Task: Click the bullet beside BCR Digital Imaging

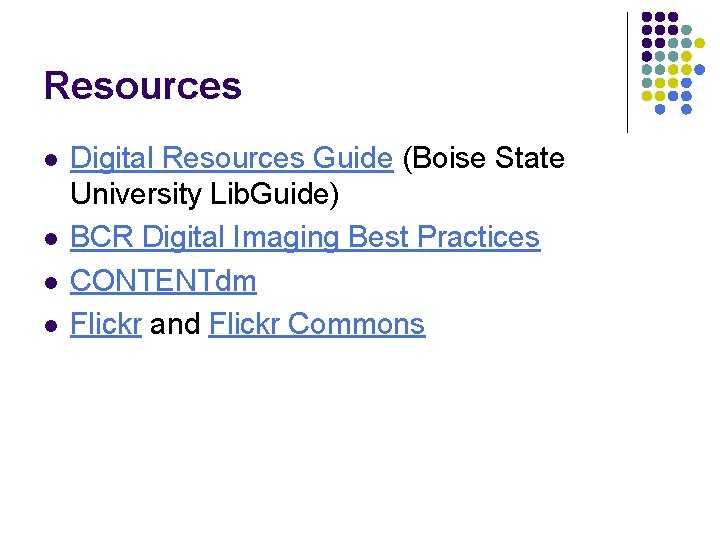Action: tap(51, 239)
